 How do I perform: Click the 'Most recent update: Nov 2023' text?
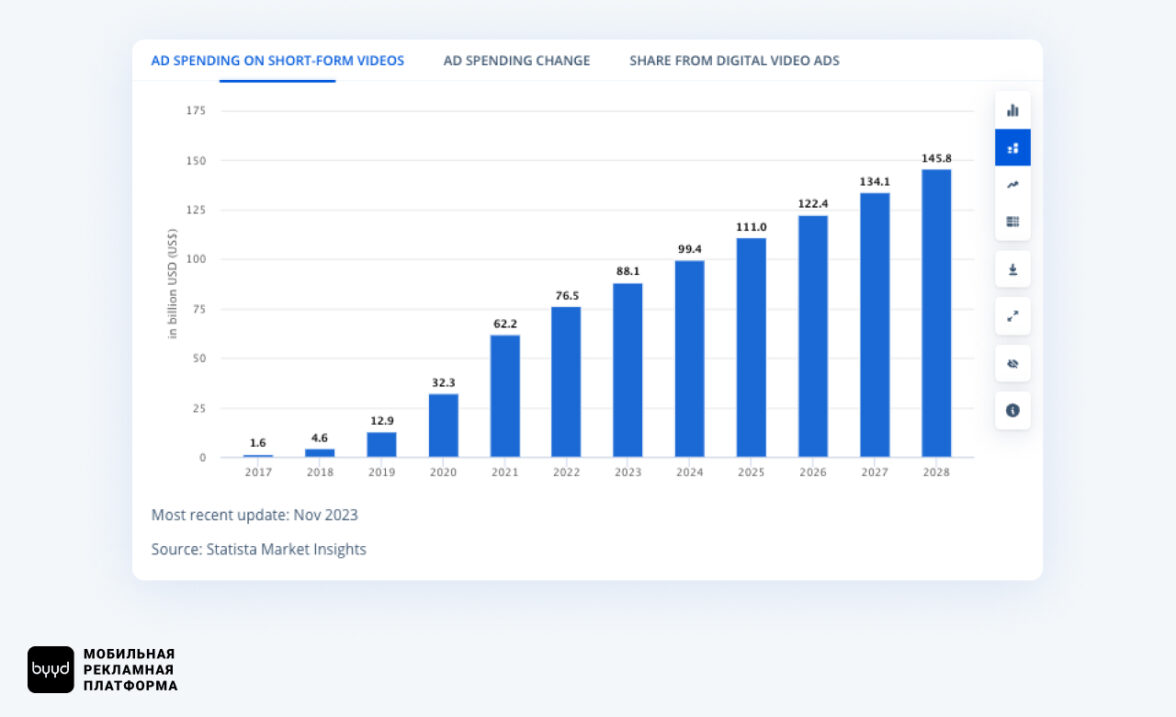click(254, 515)
